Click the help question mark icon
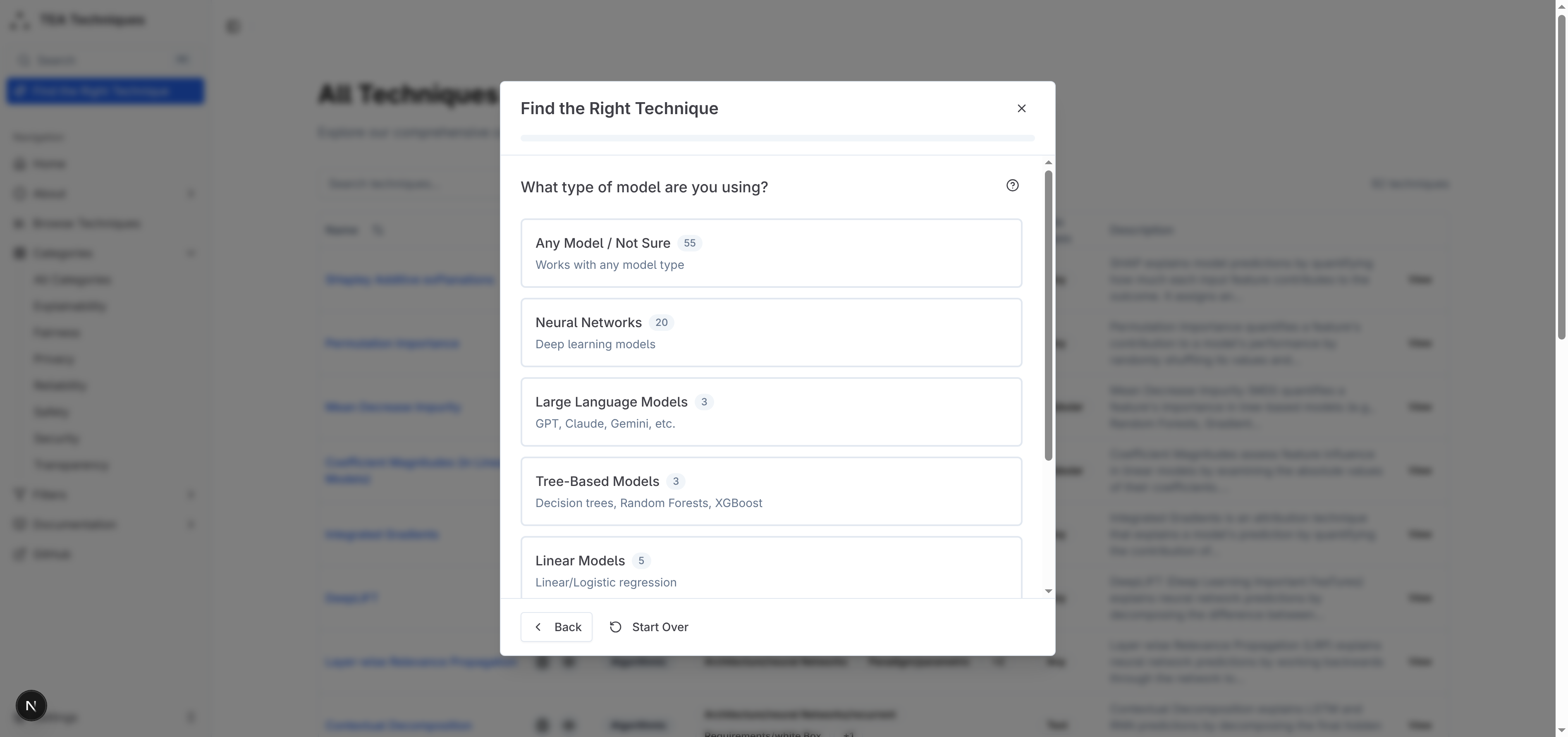The height and width of the screenshot is (737, 1568). coord(1012,186)
